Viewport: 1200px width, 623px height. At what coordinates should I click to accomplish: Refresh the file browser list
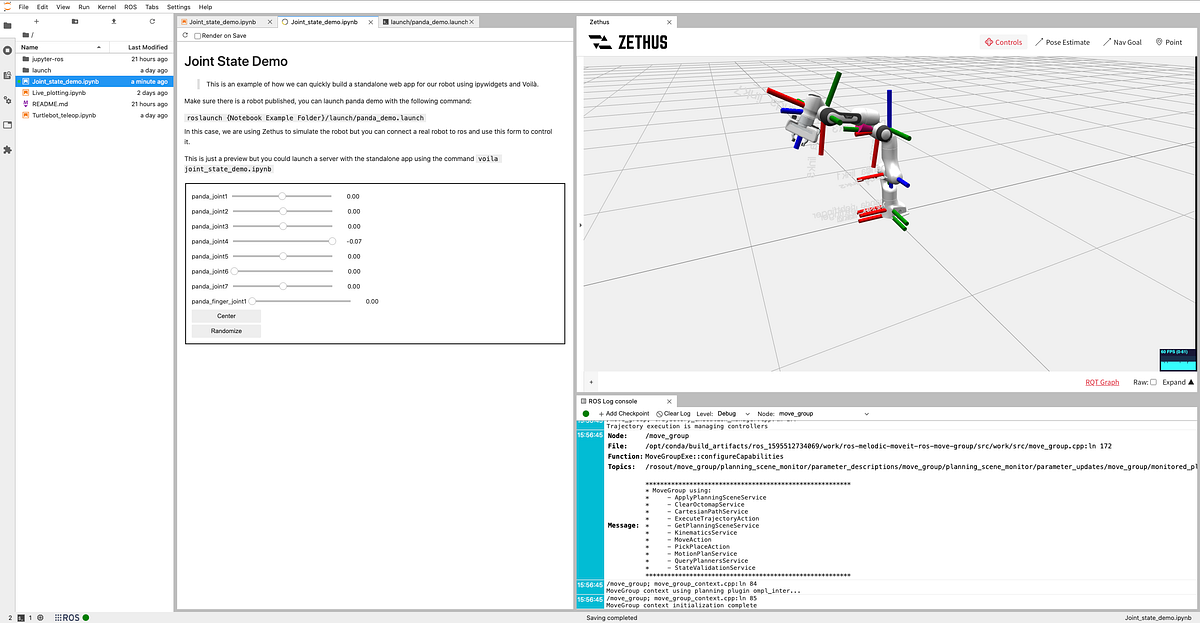[150, 20]
